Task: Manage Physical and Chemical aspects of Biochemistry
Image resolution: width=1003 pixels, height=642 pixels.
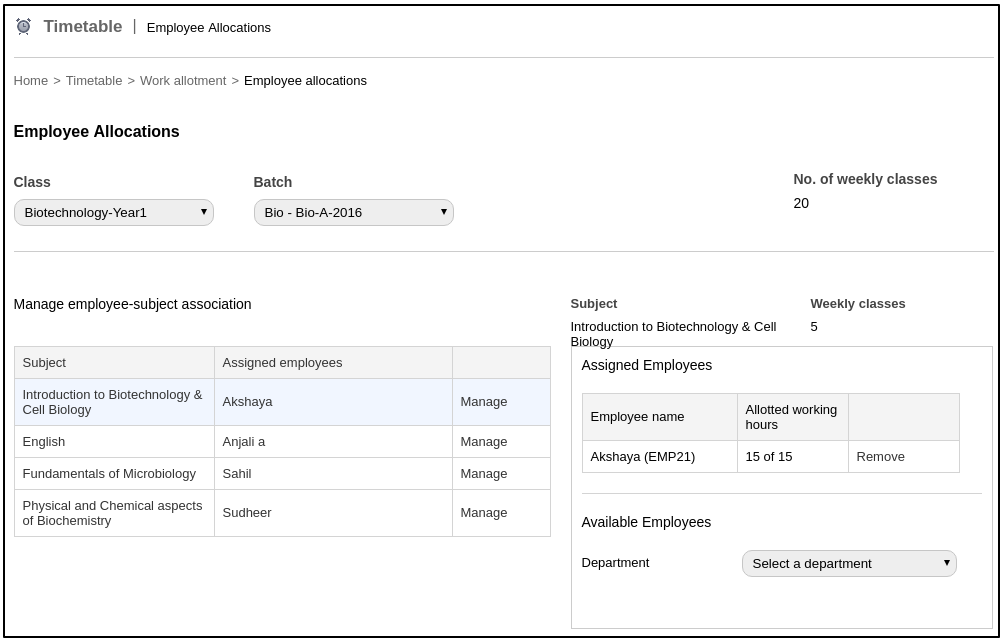Action: click(x=484, y=513)
